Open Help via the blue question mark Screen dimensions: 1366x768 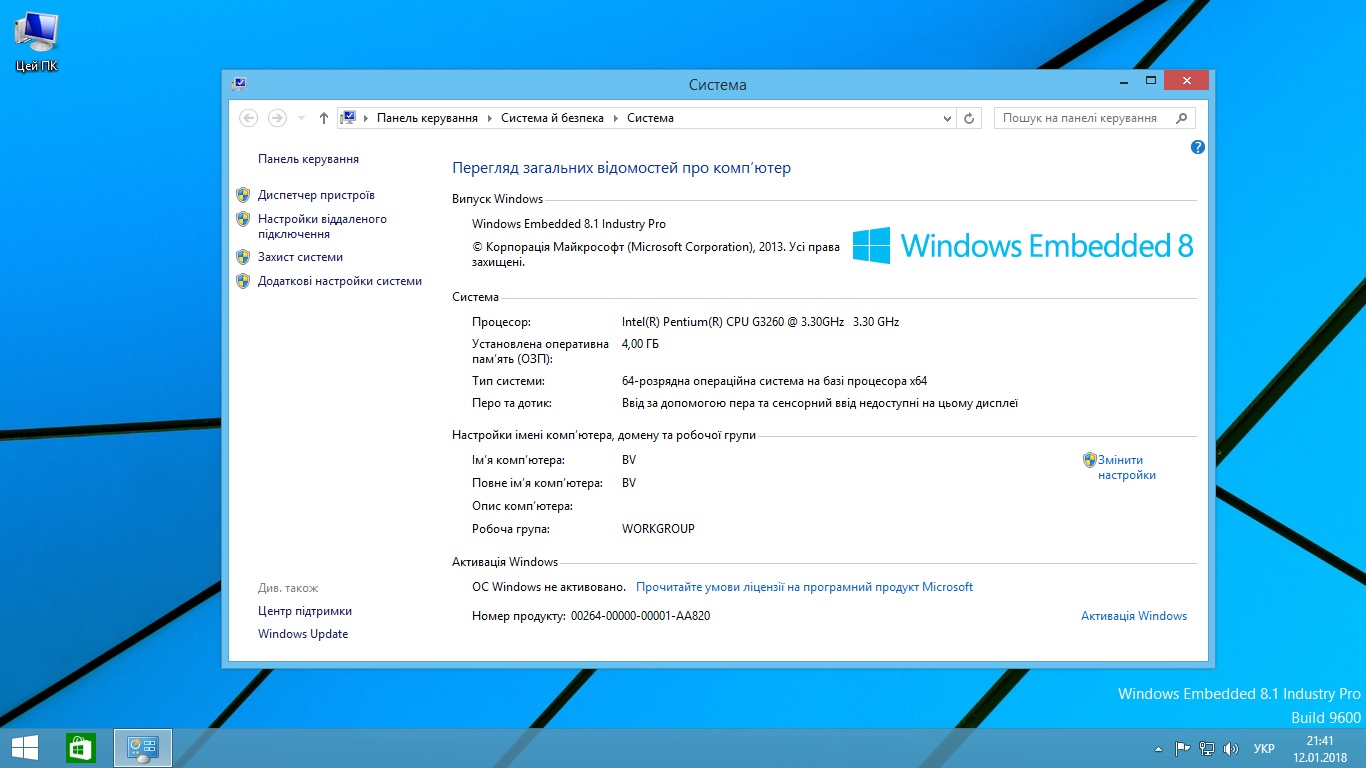tap(1198, 147)
